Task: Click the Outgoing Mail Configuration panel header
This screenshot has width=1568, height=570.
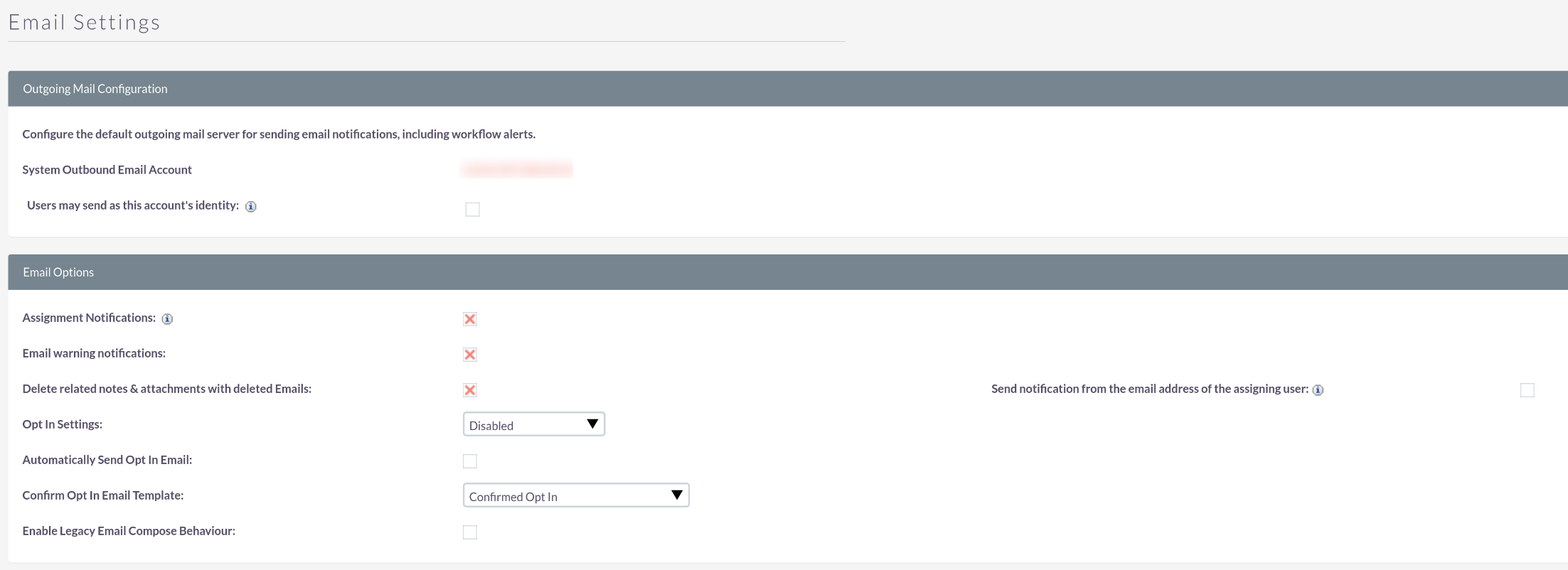Action: 95,89
